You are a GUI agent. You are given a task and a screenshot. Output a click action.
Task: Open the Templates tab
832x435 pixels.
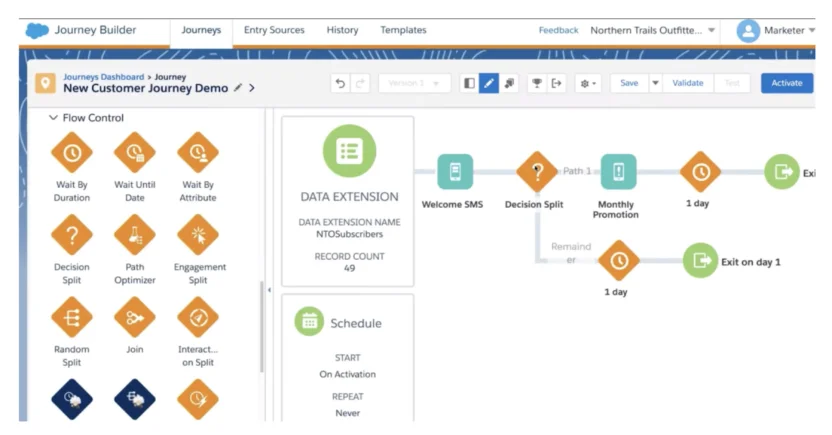403,30
